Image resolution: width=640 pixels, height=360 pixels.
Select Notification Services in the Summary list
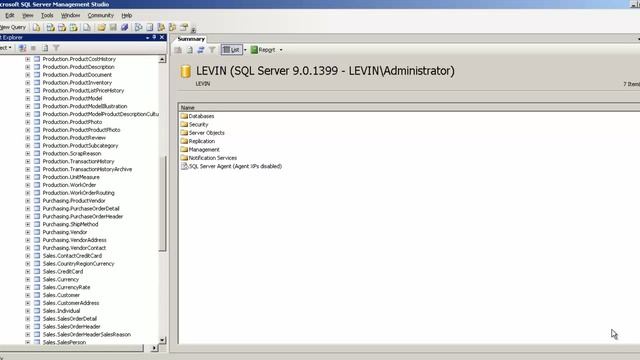(x=212, y=158)
